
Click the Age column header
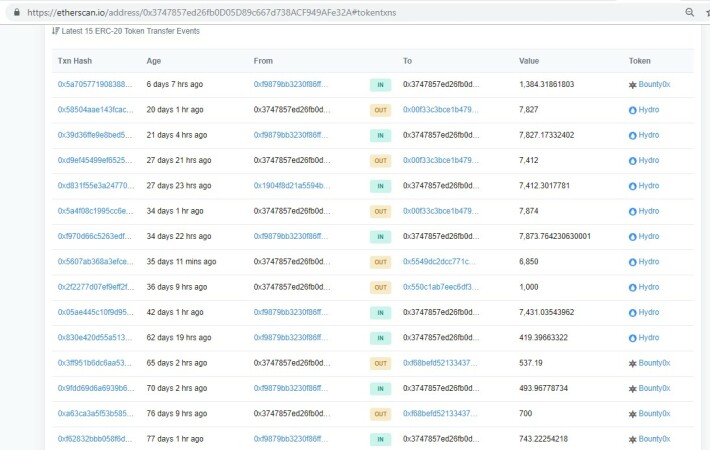[154, 61]
